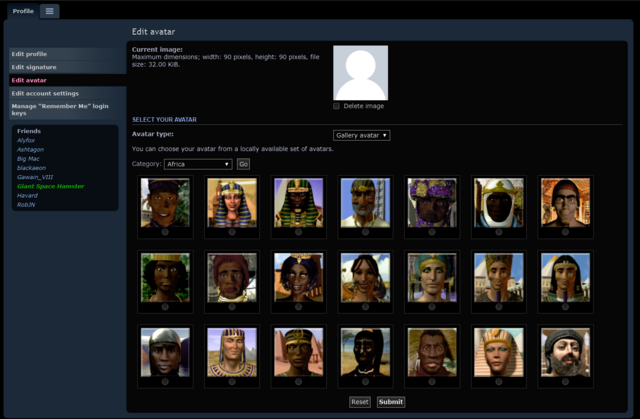Click avatar with maroon red headwrap

[232, 277]
